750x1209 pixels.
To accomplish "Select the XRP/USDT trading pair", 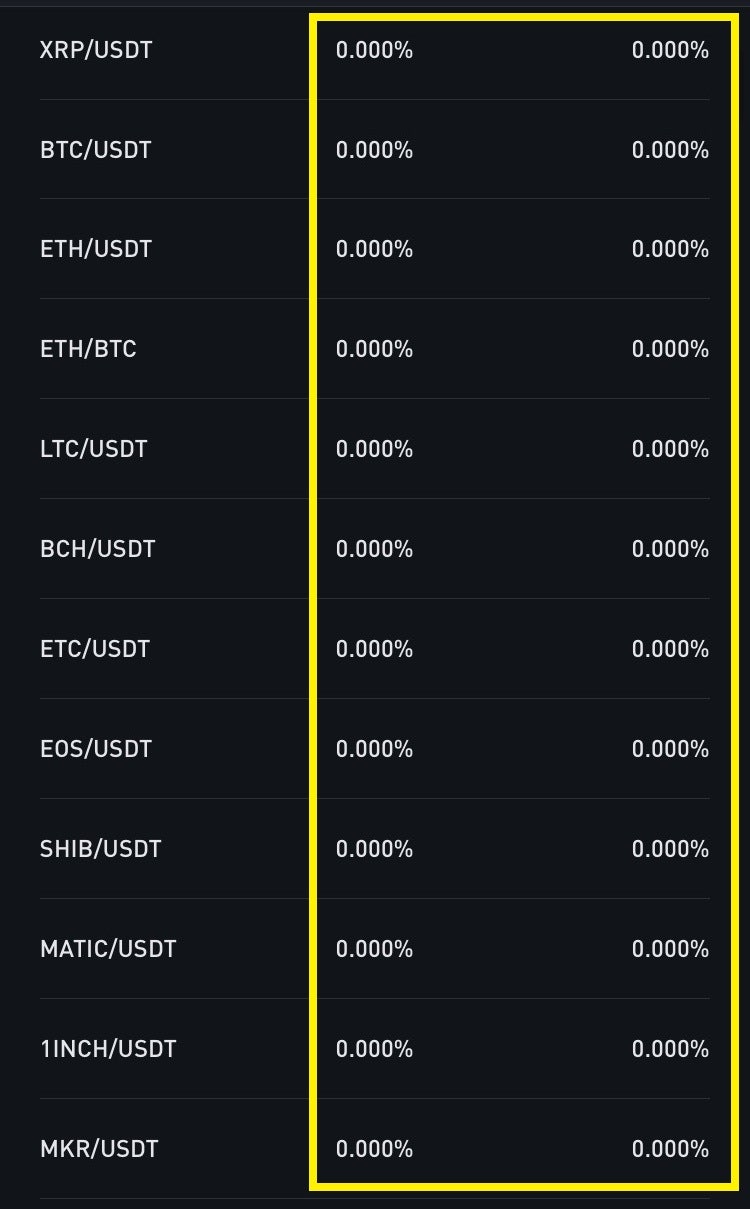I will (96, 50).
